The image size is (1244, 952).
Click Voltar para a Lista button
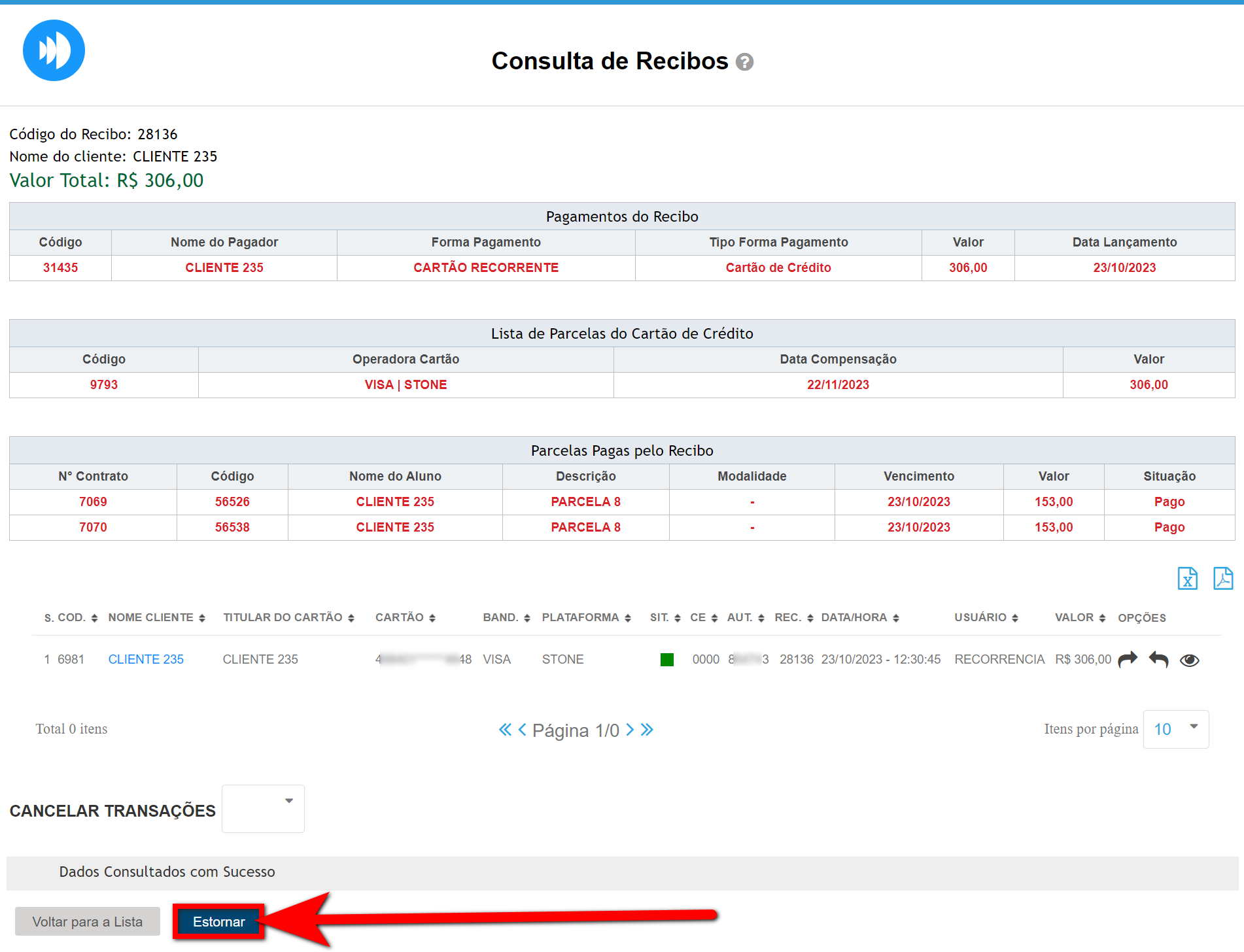pyautogui.click(x=88, y=921)
